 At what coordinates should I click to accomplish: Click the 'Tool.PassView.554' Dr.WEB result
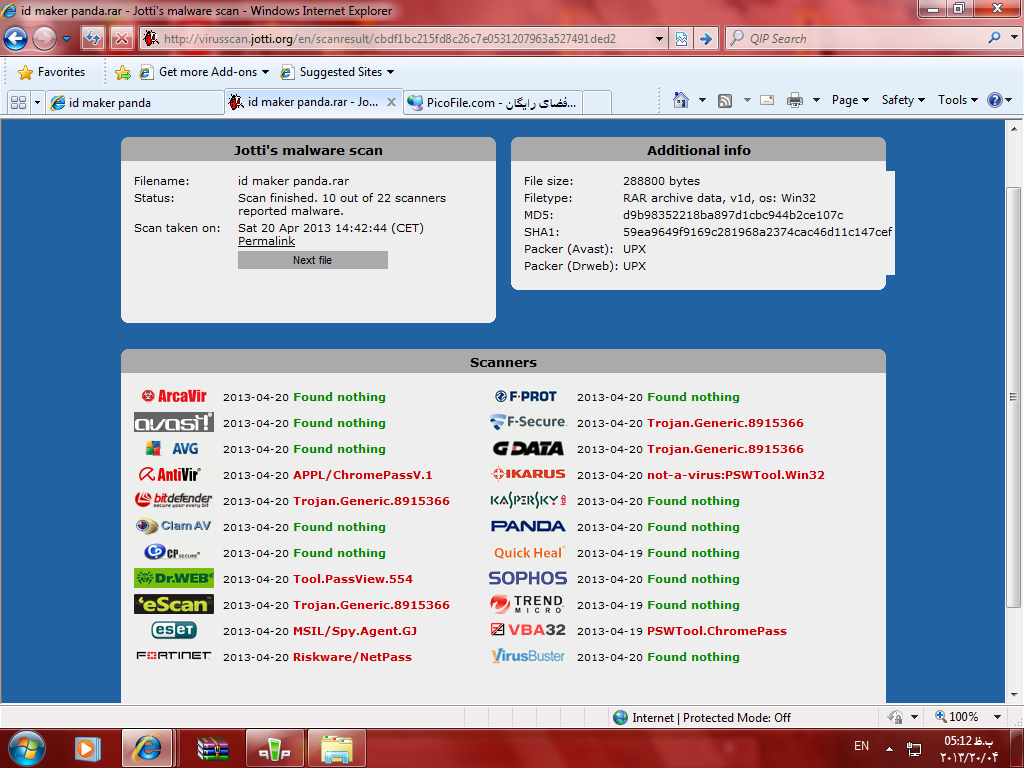pos(353,579)
